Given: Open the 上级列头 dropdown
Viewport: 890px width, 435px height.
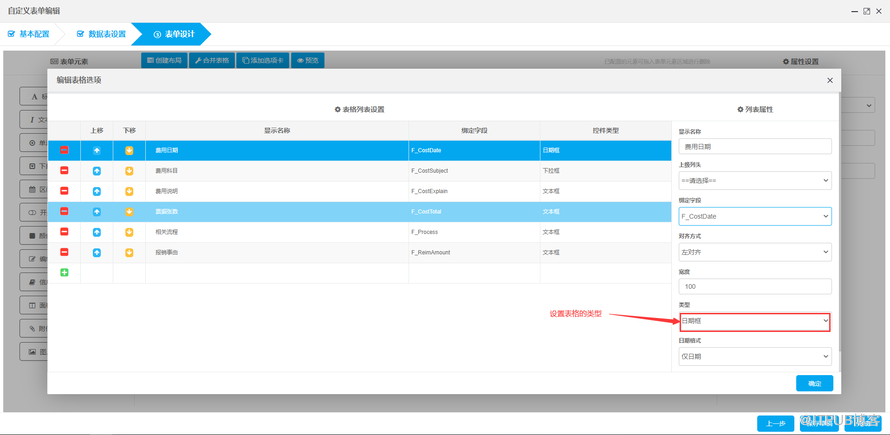Looking at the screenshot, I should pos(755,181).
